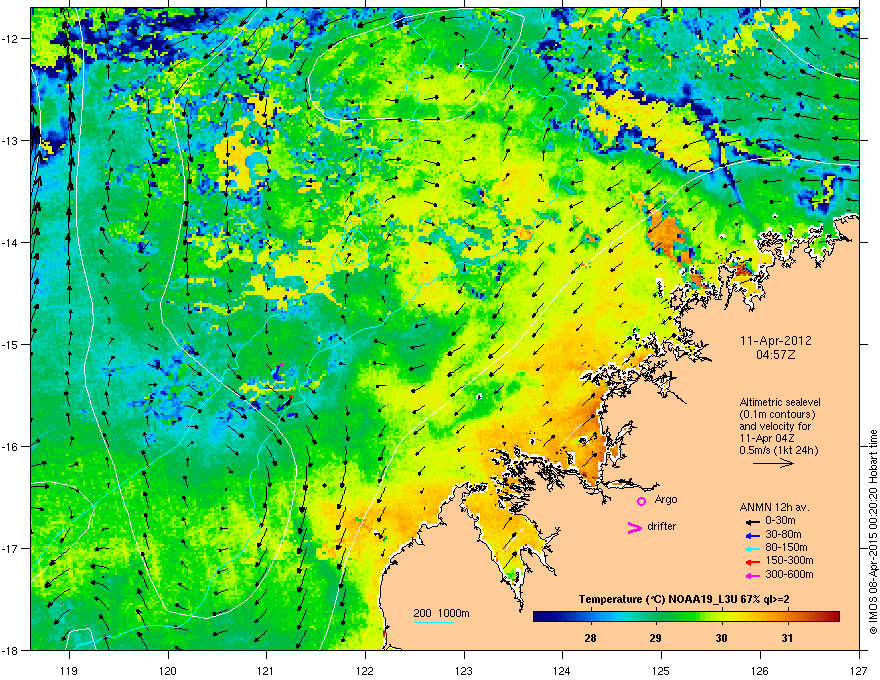Image resolution: width=880 pixels, height=680 pixels.
Task: Click the '300-600m' depth label
Action: pos(789,575)
